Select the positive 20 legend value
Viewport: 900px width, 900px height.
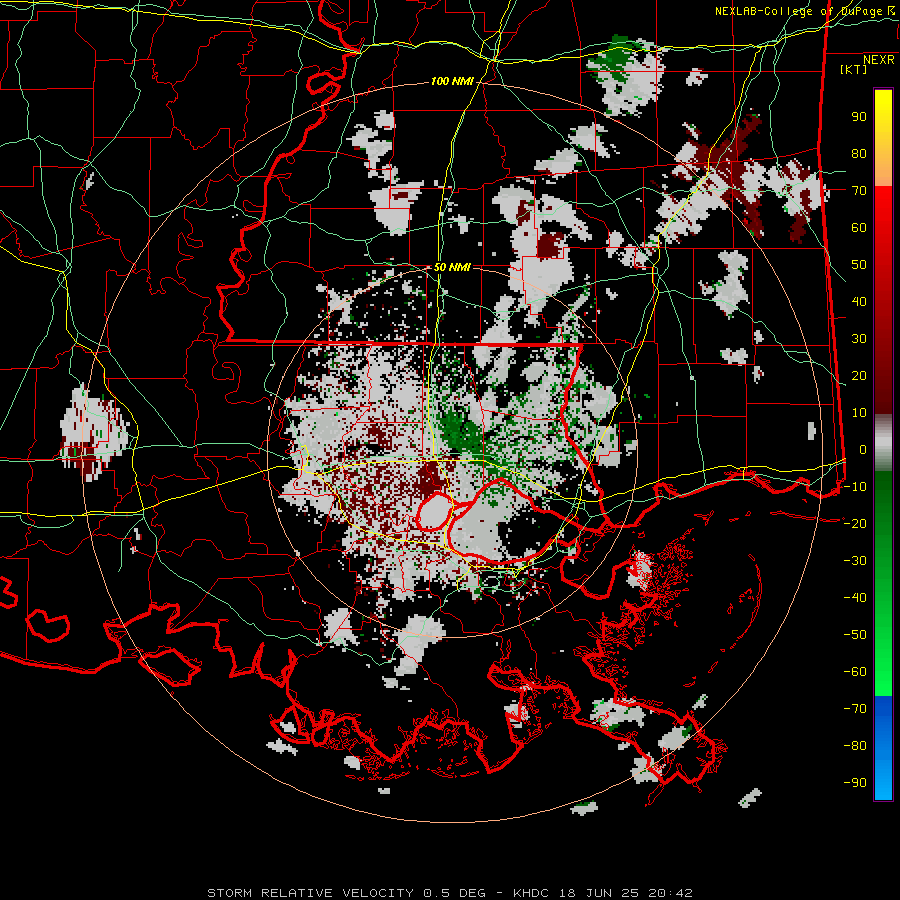(859, 376)
